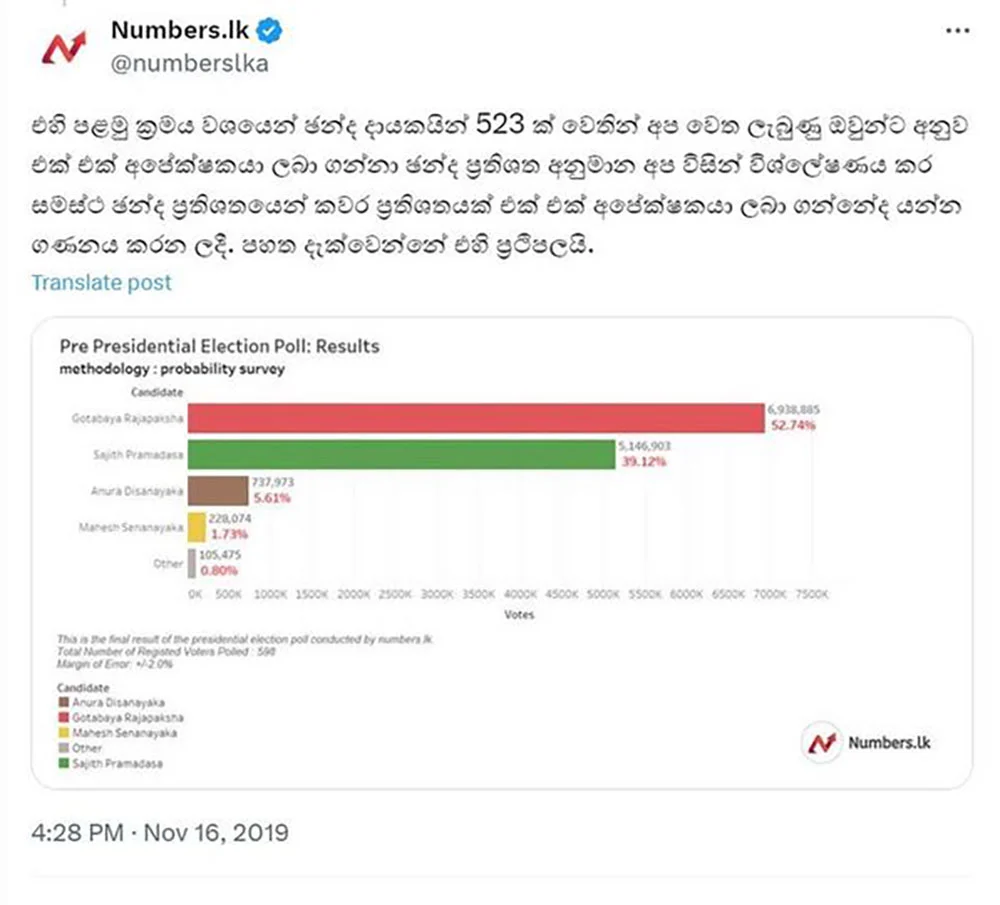Click the gray Other bar

[x=191, y=563]
